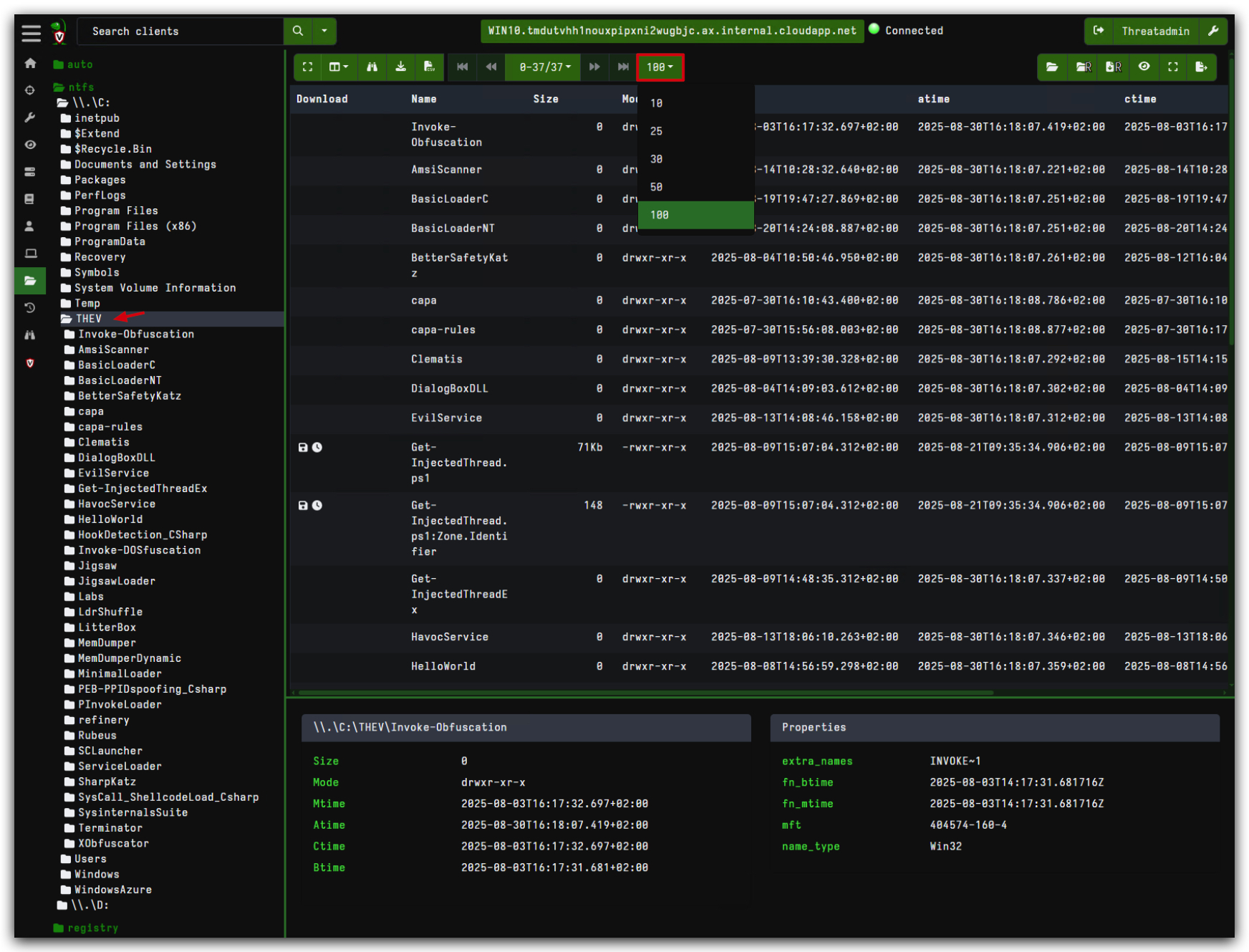Open the sidebar book notebooks icon
The image size is (1249, 952).
(30, 199)
